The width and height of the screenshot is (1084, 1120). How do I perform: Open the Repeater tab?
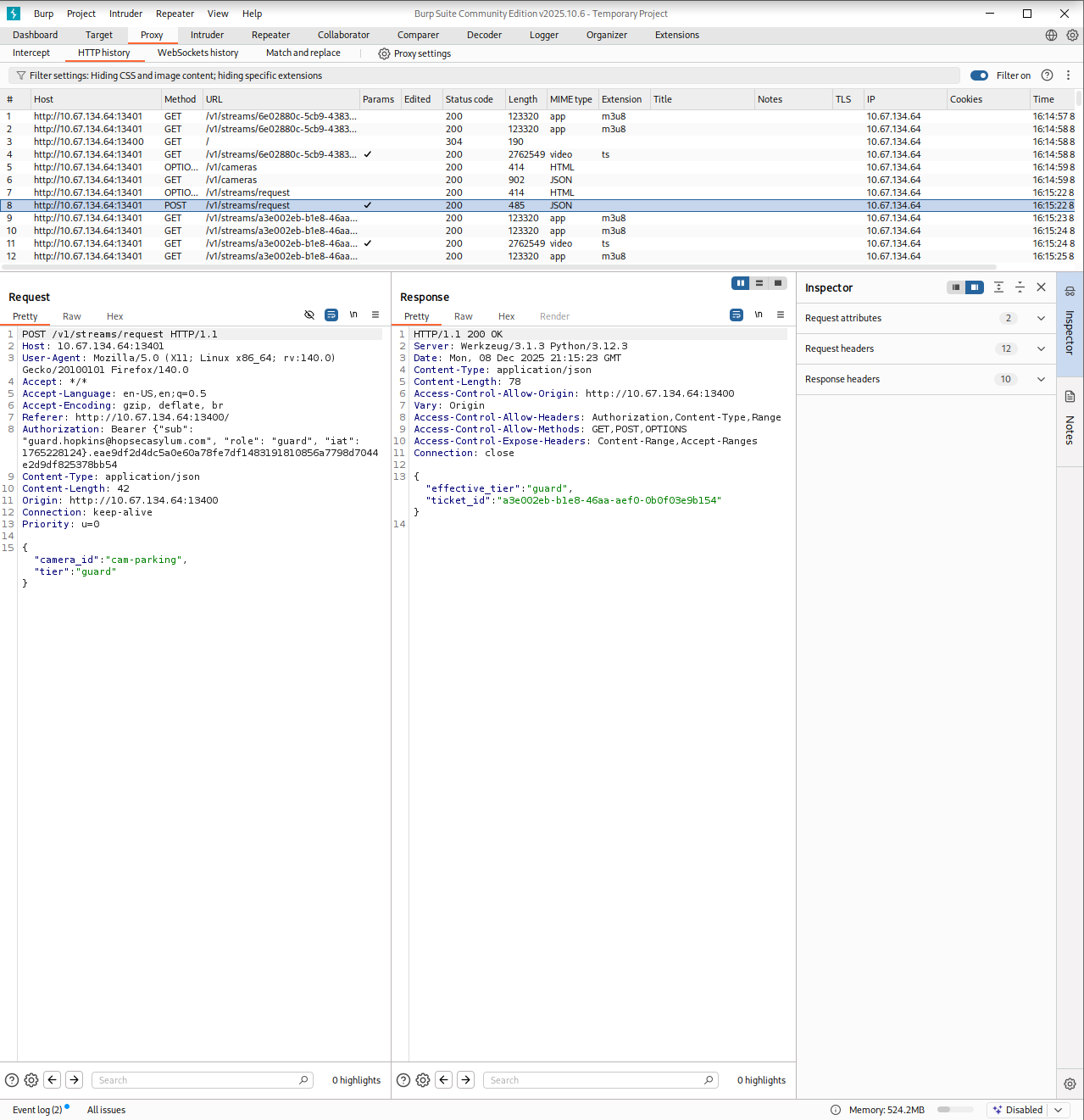(x=270, y=36)
